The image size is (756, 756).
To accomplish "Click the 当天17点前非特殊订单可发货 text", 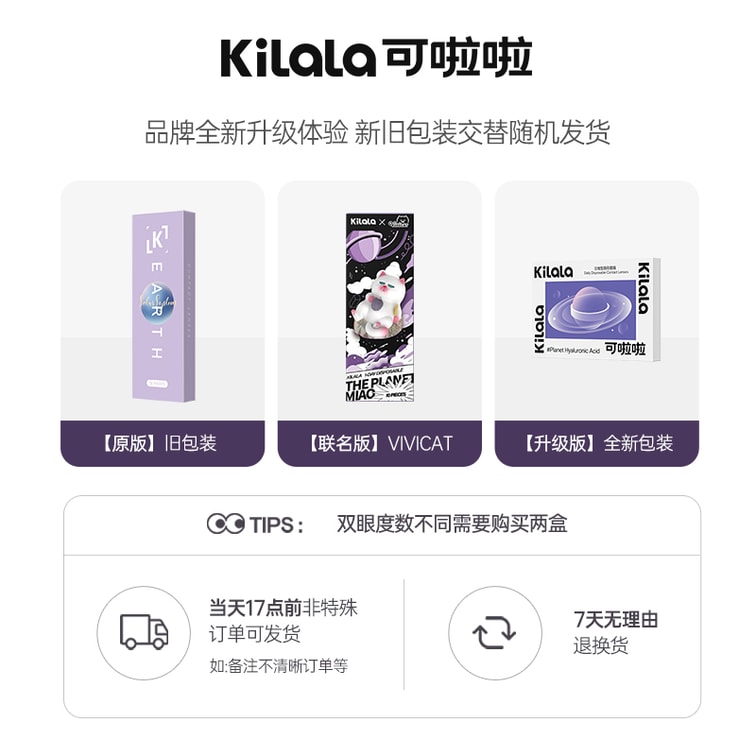I will point(283,621).
